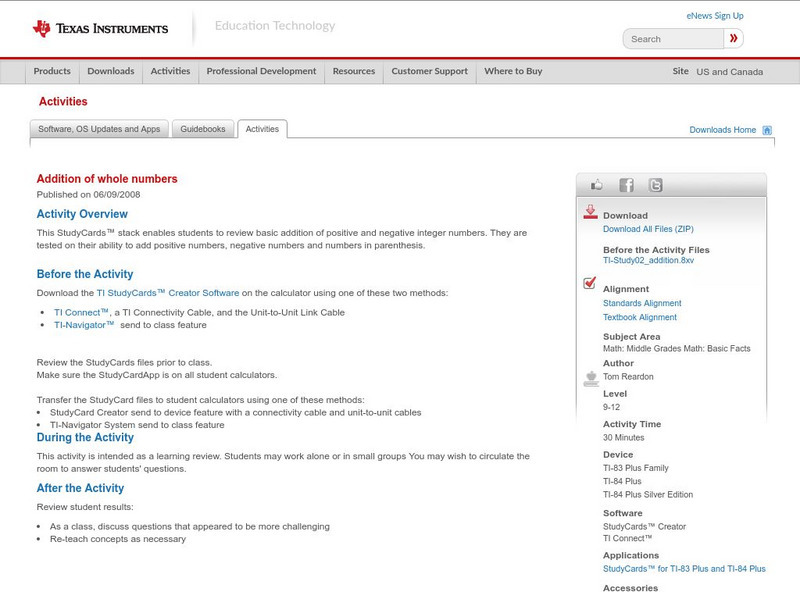Click the eNews Sign Up link
This screenshot has width=800, height=592.
click(715, 16)
